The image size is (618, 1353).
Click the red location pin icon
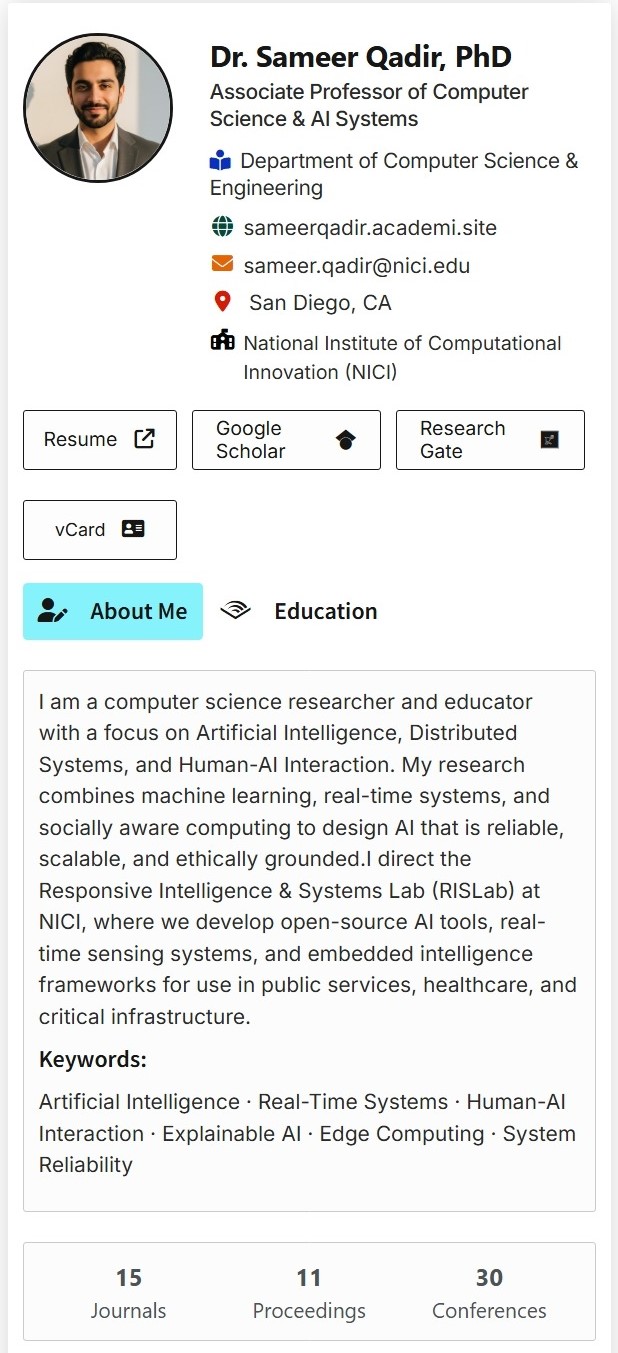point(222,301)
